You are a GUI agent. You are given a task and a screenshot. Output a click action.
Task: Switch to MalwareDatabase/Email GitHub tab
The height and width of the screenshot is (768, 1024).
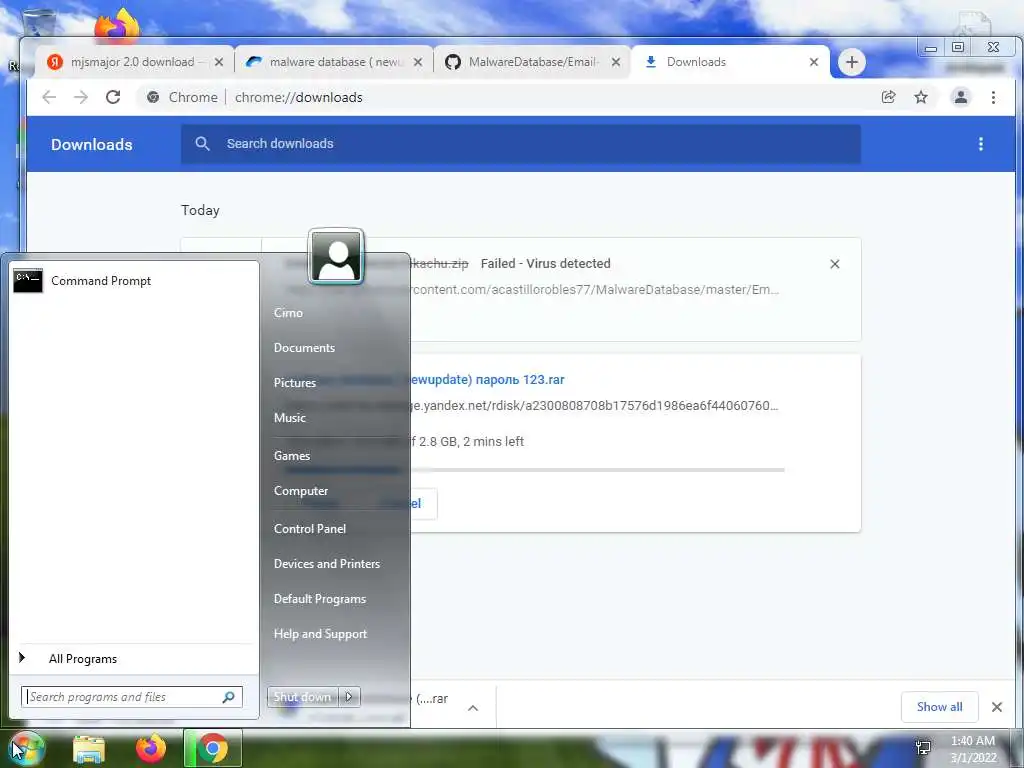pyautogui.click(x=532, y=62)
